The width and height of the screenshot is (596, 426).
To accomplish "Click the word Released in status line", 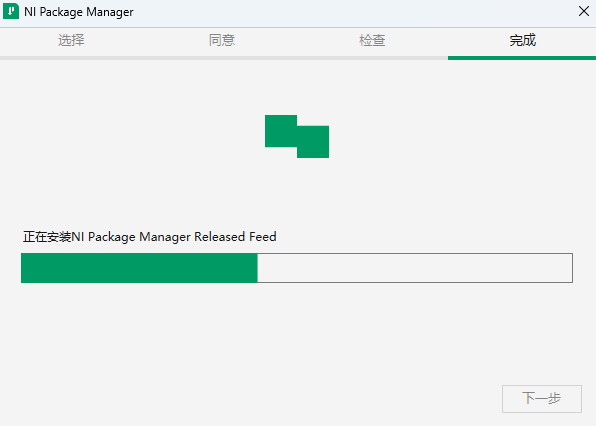I will [220, 237].
